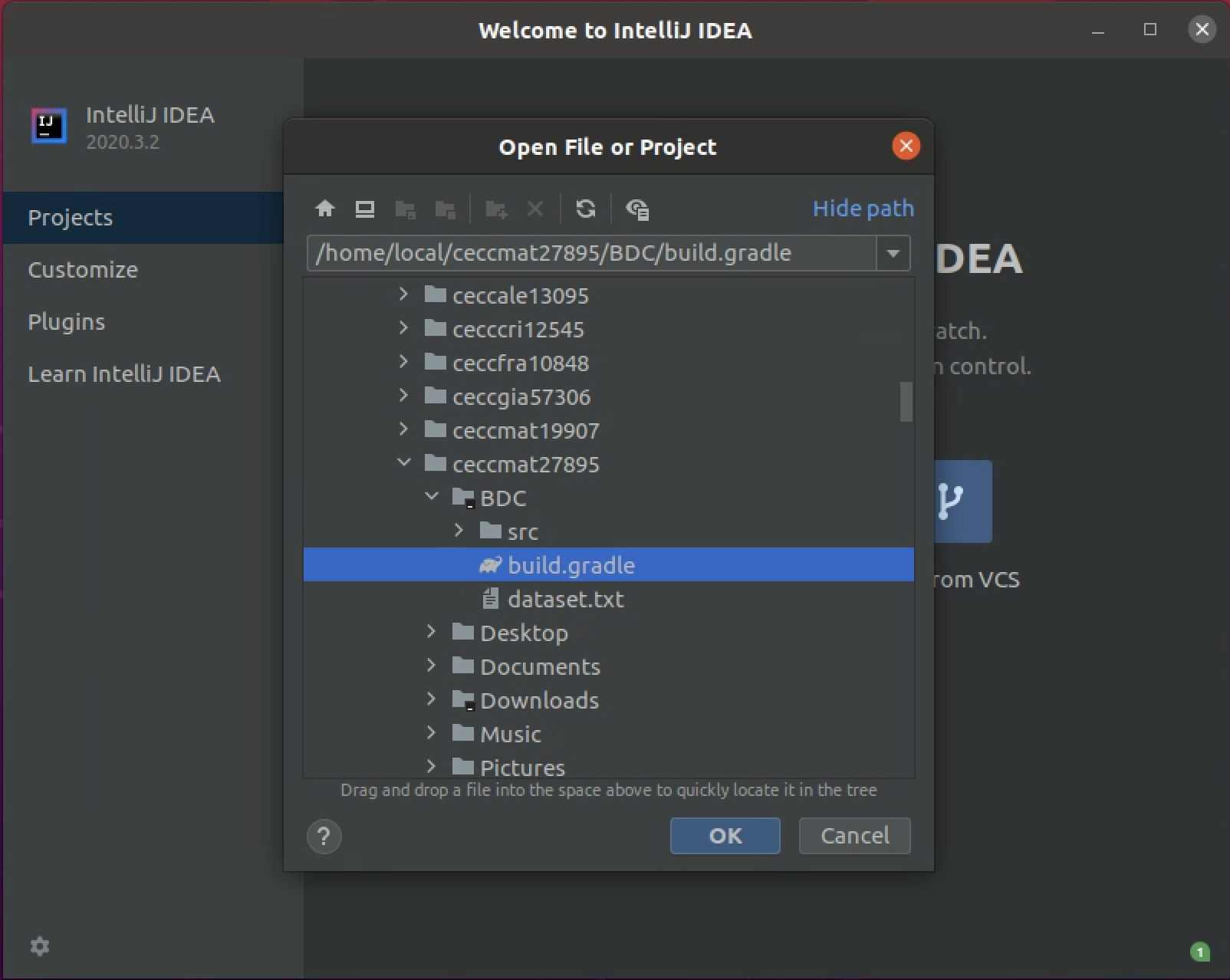Click the dataset.txt file icon

tap(491, 599)
